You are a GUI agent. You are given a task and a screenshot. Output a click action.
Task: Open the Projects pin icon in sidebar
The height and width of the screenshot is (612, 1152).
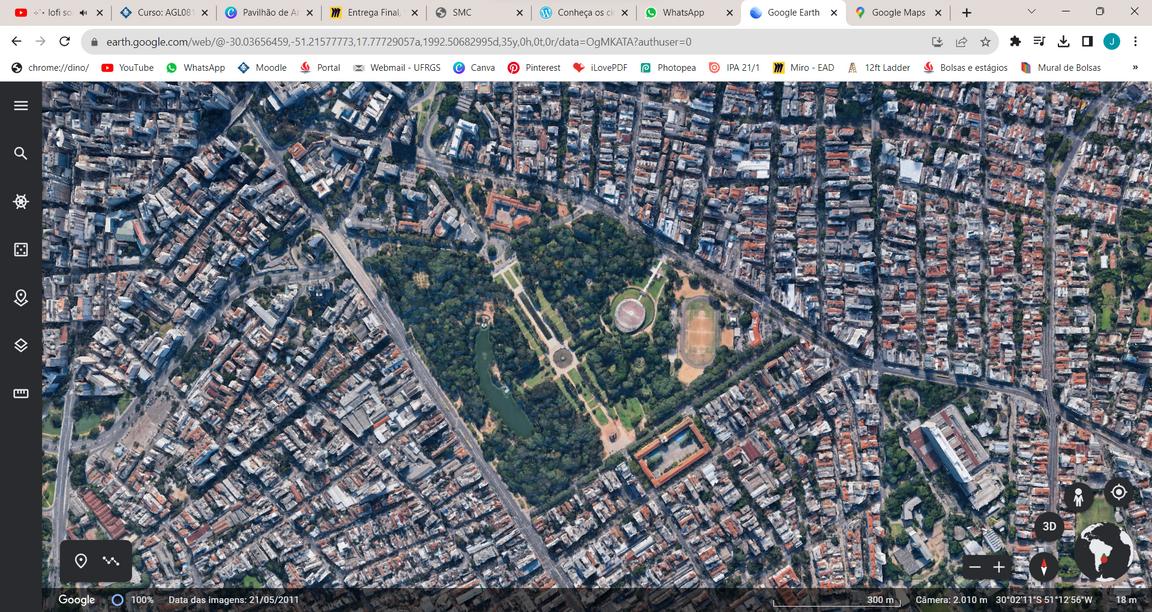click(21, 298)
